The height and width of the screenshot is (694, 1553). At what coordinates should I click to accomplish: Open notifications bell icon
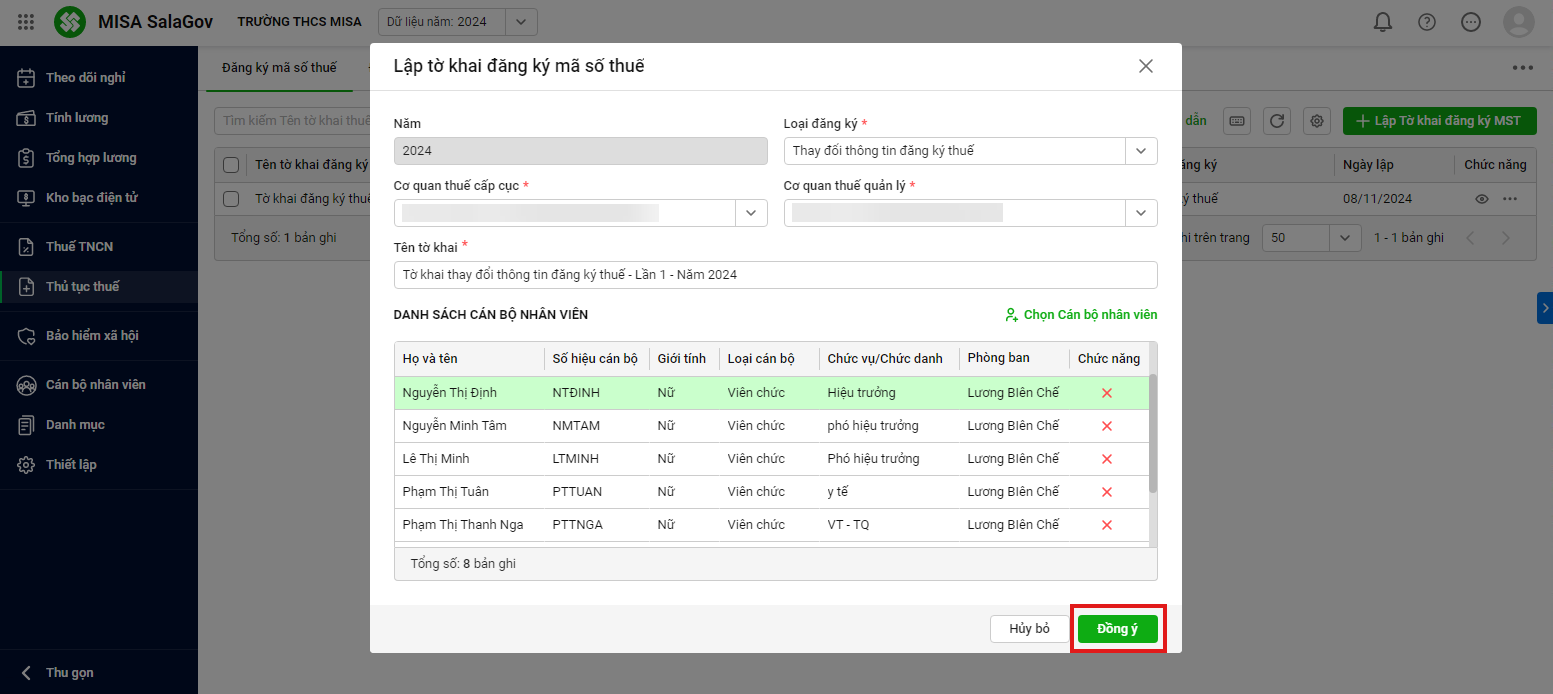(1383, 22)
